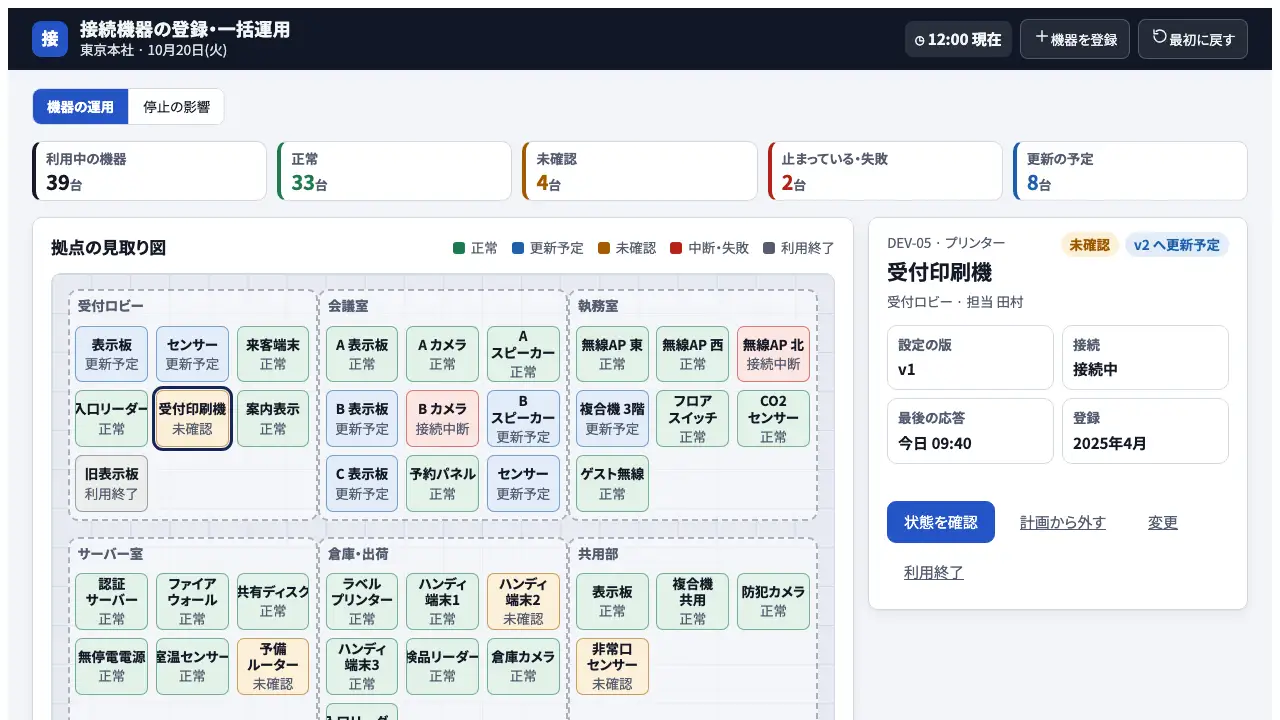Select the 旧表示板 device tile

pyautogui.click(x=112, y=484)
